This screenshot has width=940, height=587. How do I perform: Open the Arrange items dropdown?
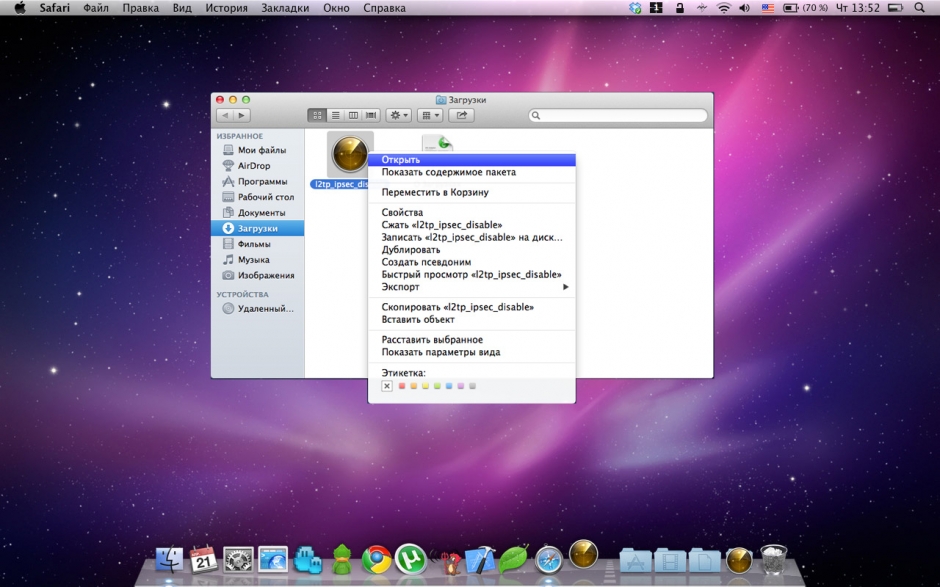pyautogui.click(x=430, y=115)
